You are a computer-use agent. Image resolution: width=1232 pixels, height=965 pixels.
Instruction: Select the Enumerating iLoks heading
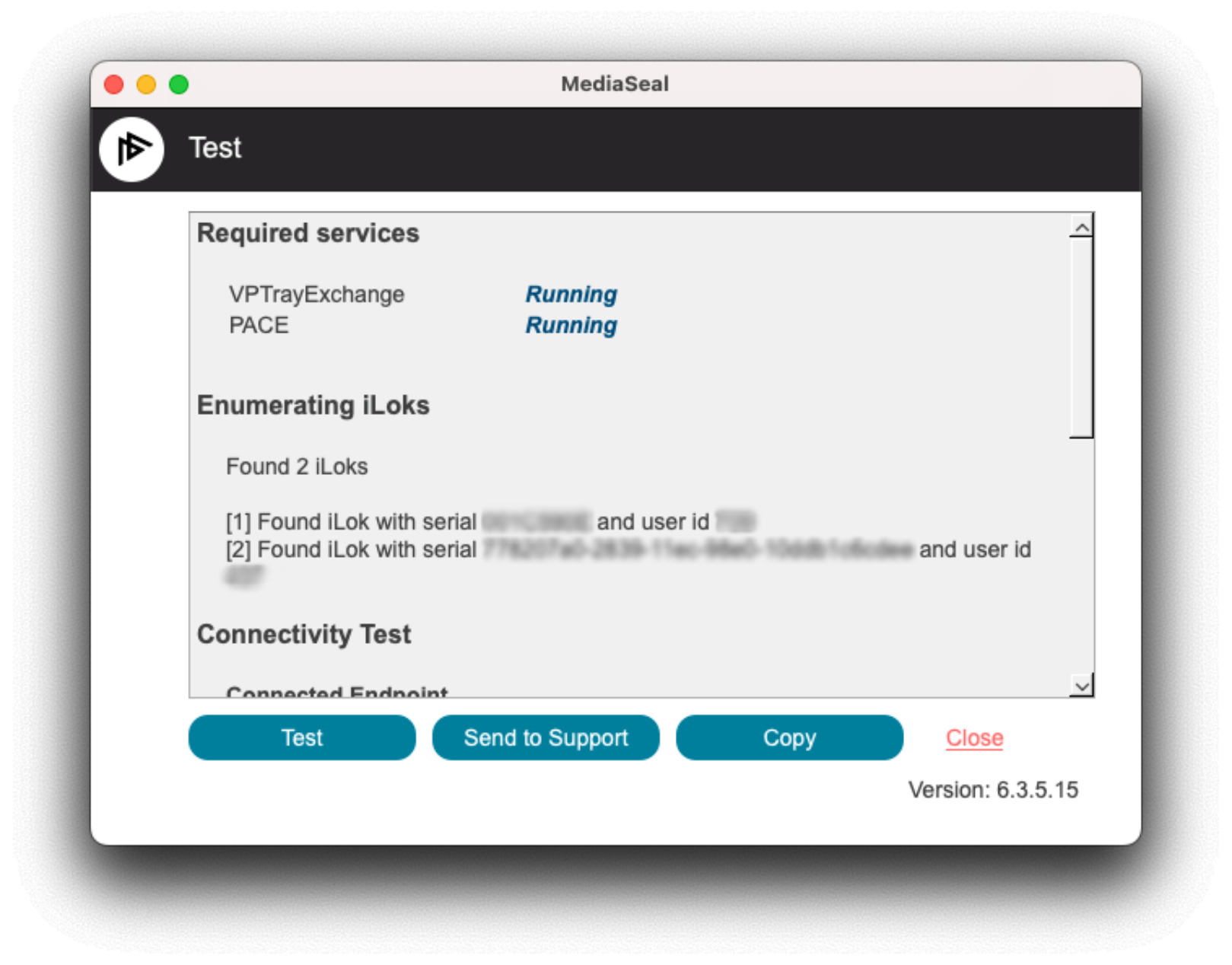[x=314, y=406]
